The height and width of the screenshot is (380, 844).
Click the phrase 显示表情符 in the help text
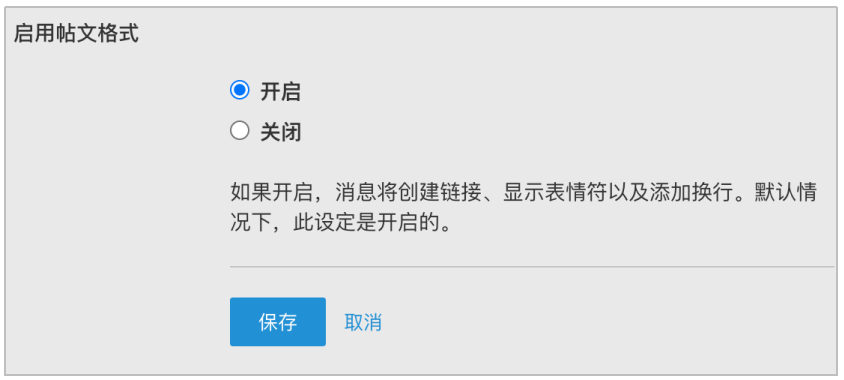click(555, 192)
